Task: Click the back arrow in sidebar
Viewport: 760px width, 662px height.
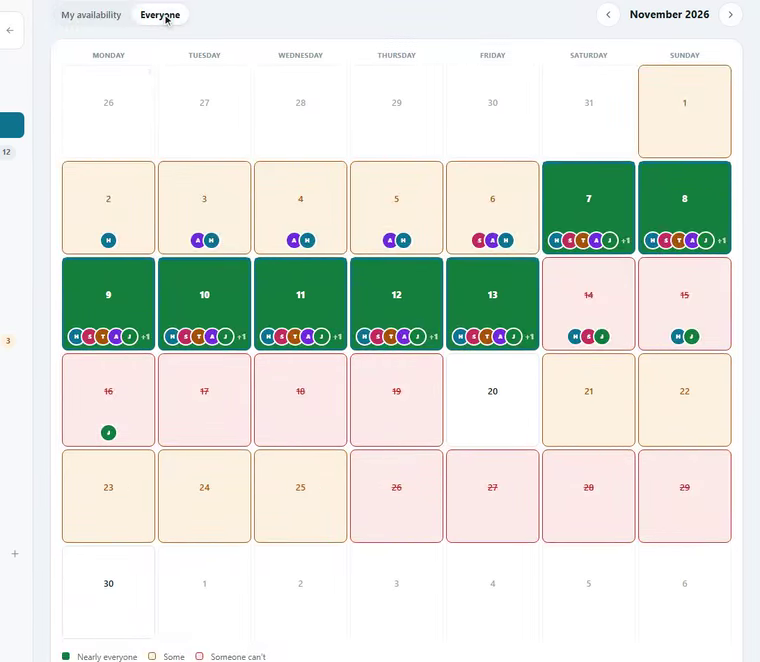Action: pos(10,30)
